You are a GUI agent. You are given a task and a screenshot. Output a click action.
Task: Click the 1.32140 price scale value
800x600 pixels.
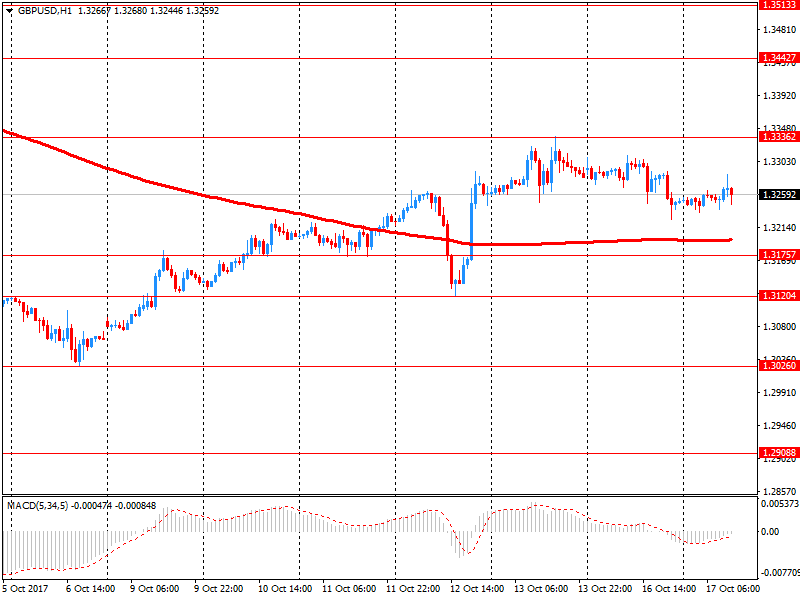click(780, 228)
